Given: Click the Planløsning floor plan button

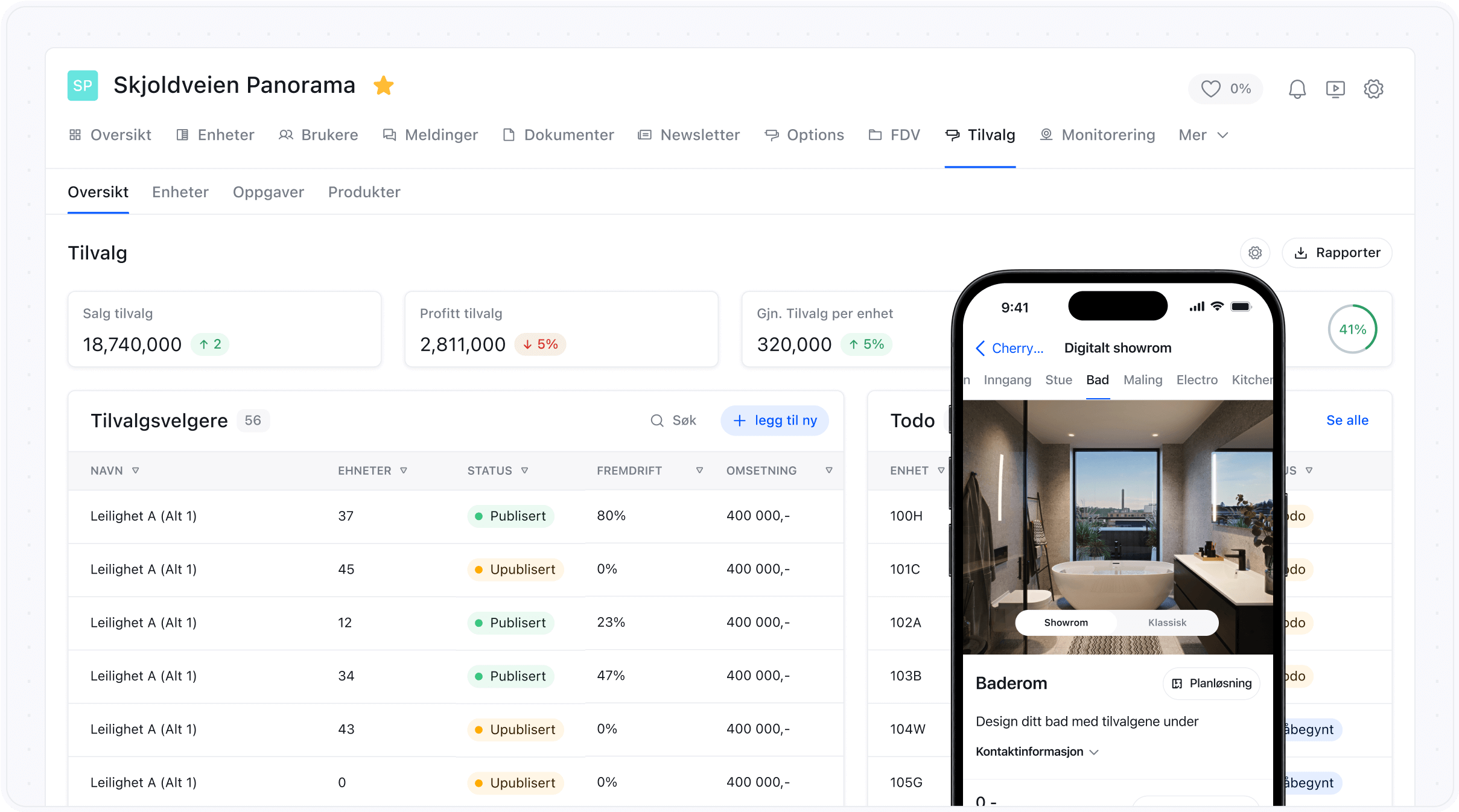Looking at the screenshot, I should [x=1212, y=684].
